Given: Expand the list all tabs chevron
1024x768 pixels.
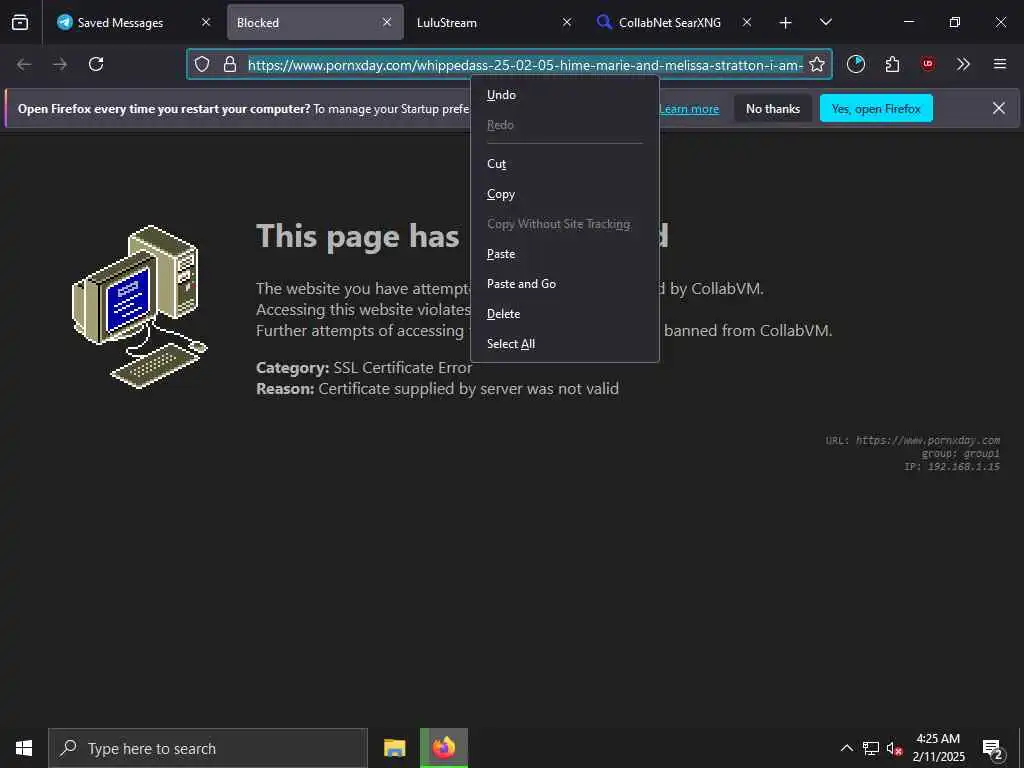Looking at the screenshot, I should pos(825,22).
